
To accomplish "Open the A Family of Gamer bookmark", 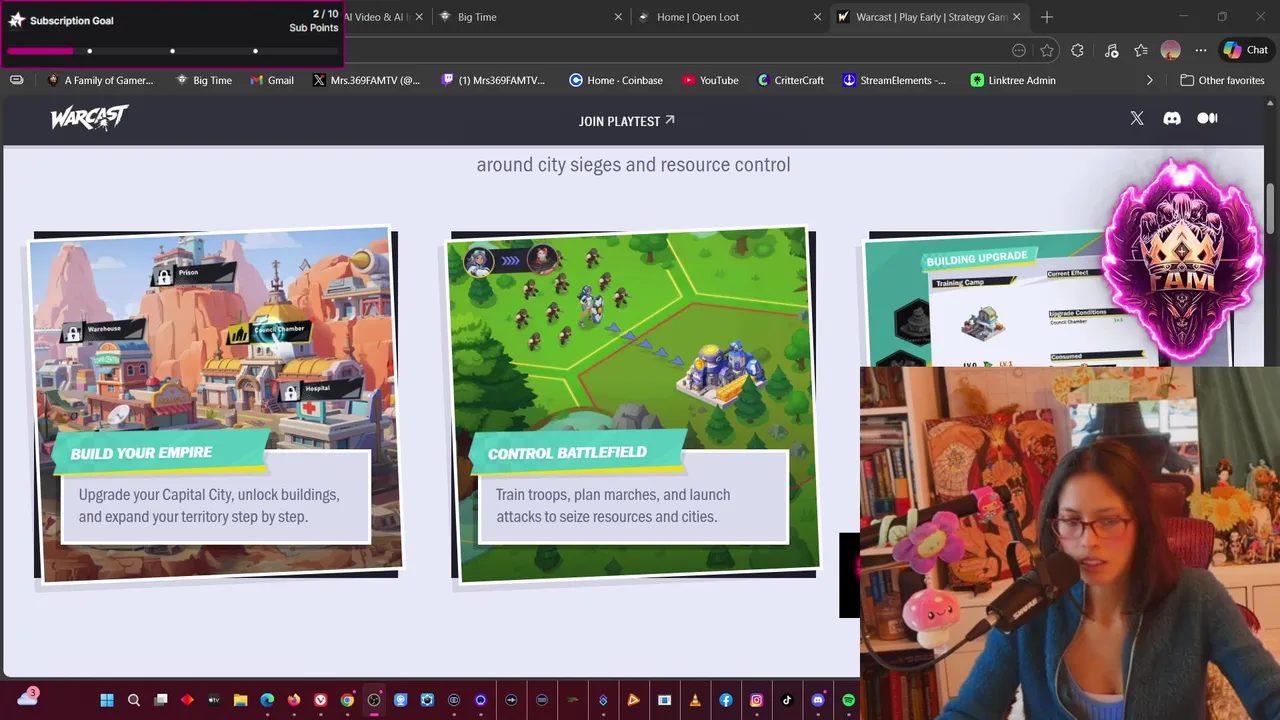I will (x=100, y=80).
